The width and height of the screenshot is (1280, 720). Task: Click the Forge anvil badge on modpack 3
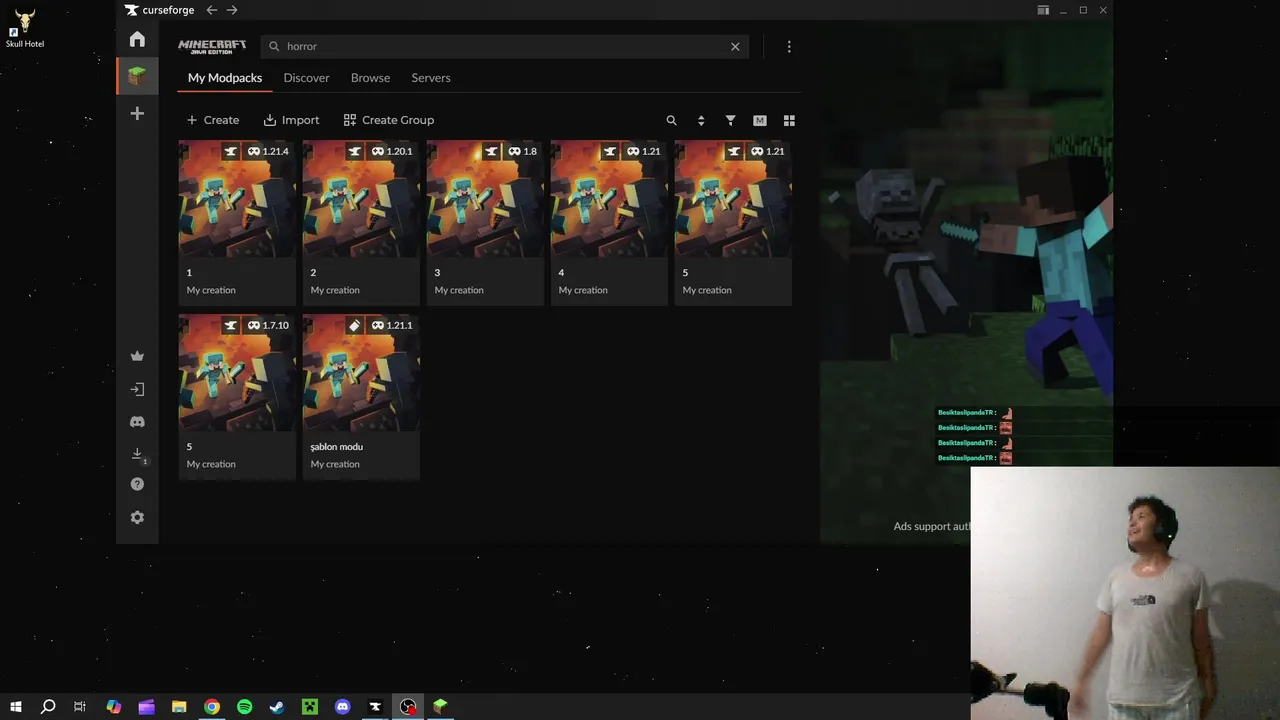pyautogui.click(x=491, y=151)
